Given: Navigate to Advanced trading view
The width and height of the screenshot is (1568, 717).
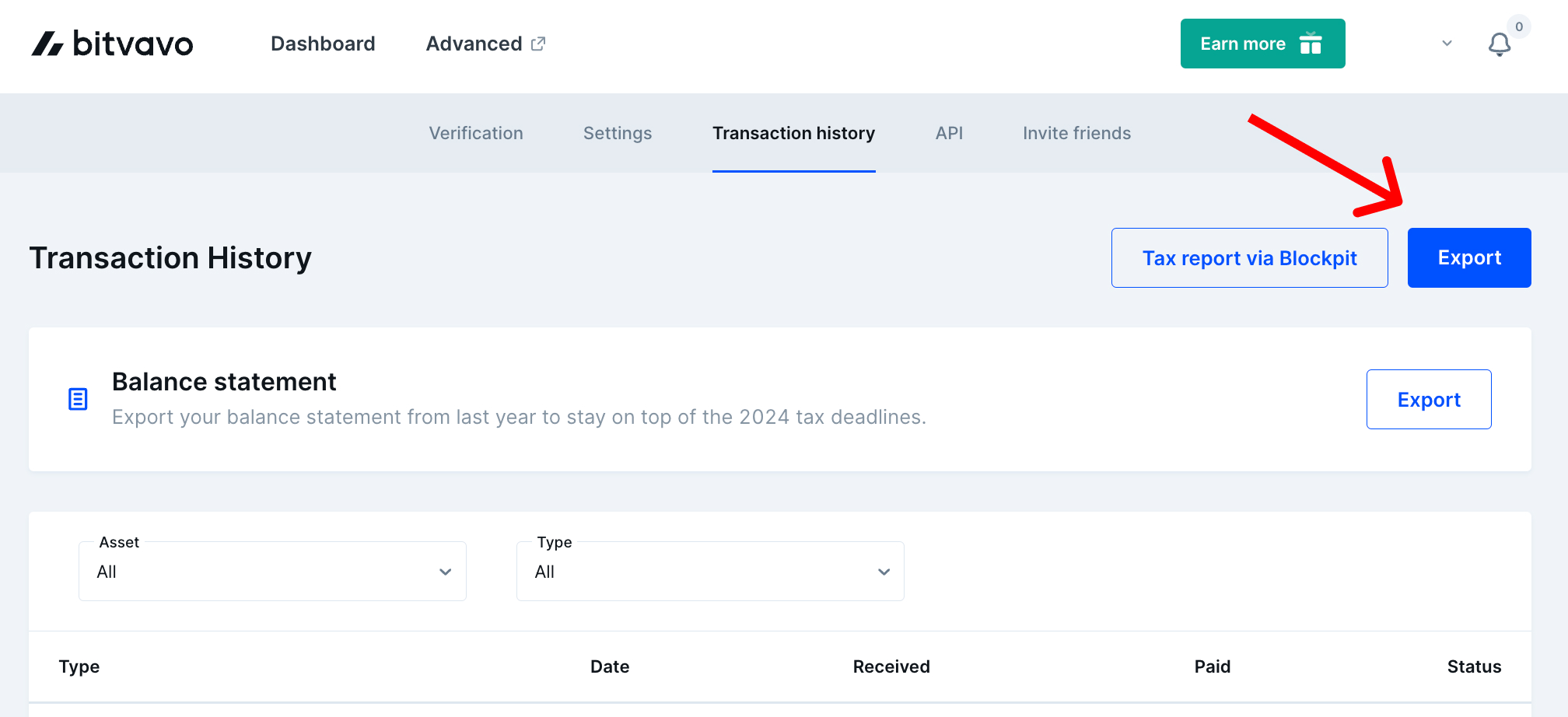Looking at the screenshot, I should 474,44.
